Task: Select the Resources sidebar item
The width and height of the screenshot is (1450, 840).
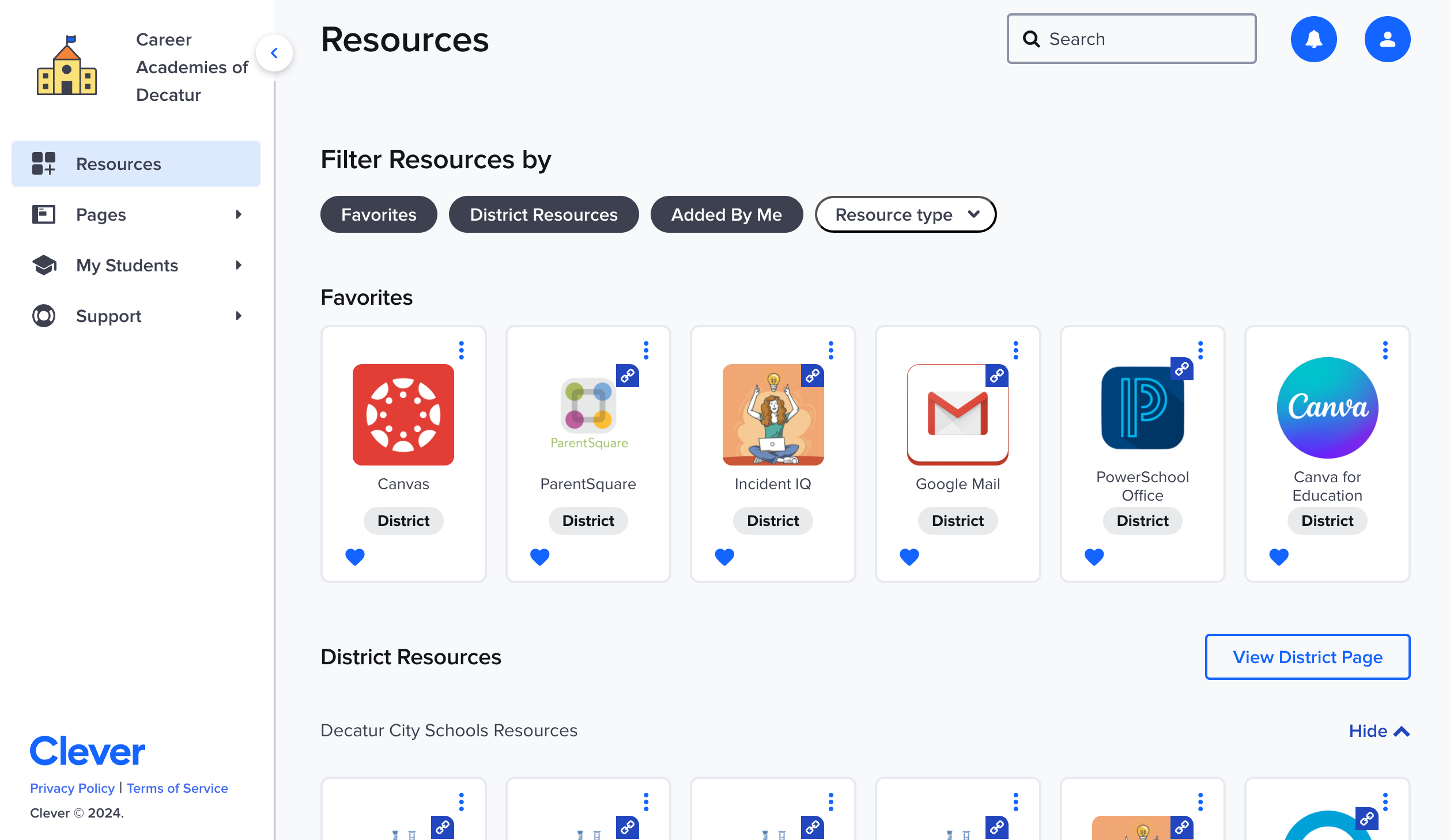Action: (x=118, y=164)
